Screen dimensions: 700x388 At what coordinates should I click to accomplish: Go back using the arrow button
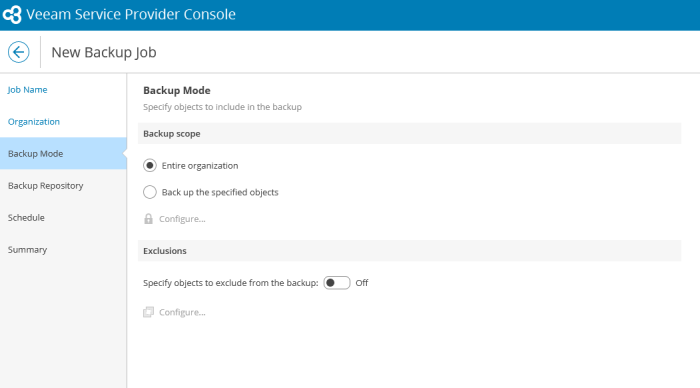pyautogui.click(x=18, y=52)
